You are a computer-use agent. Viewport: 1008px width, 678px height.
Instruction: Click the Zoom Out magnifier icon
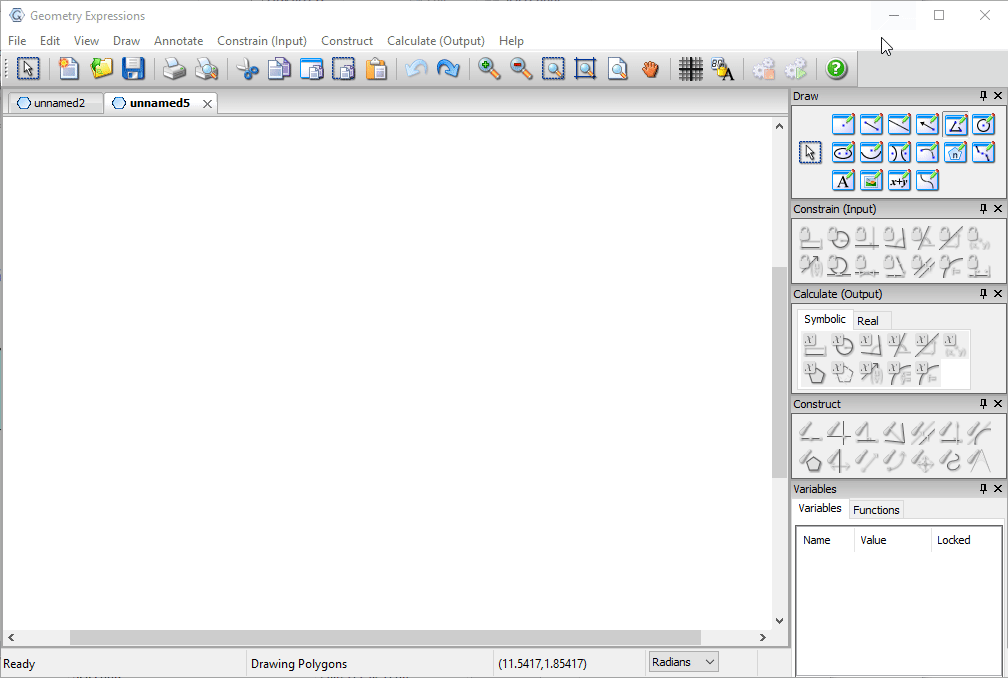[x=521, y=69]
